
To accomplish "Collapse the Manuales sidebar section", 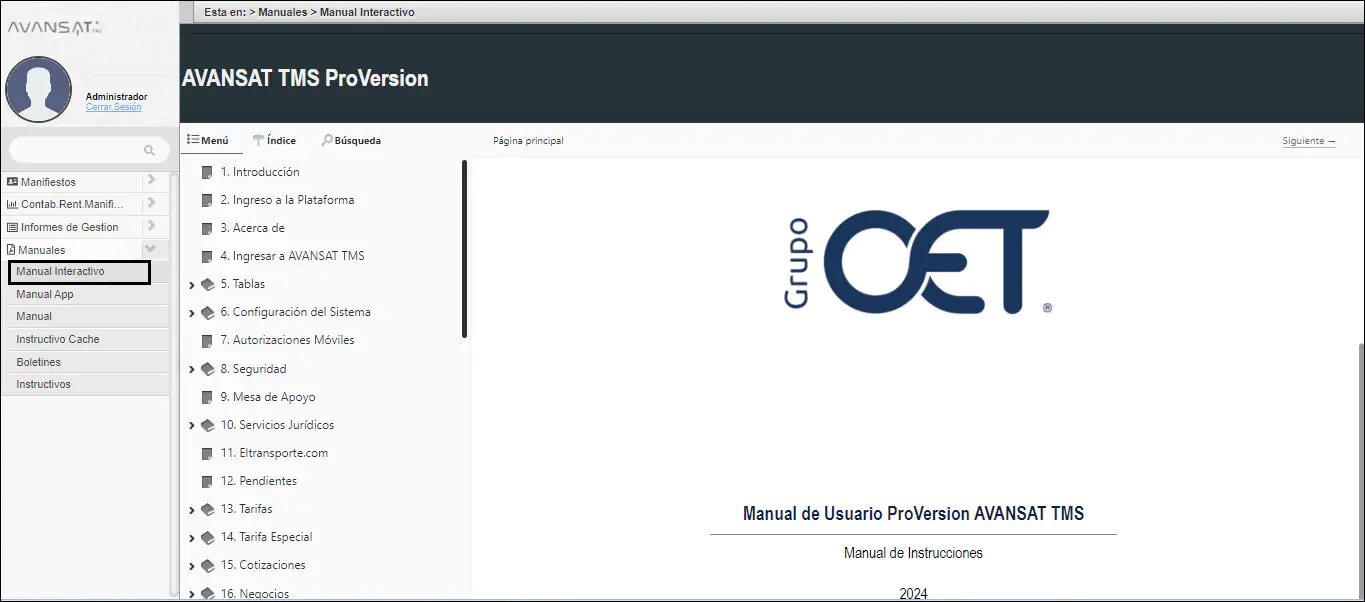I will [150, 249].
